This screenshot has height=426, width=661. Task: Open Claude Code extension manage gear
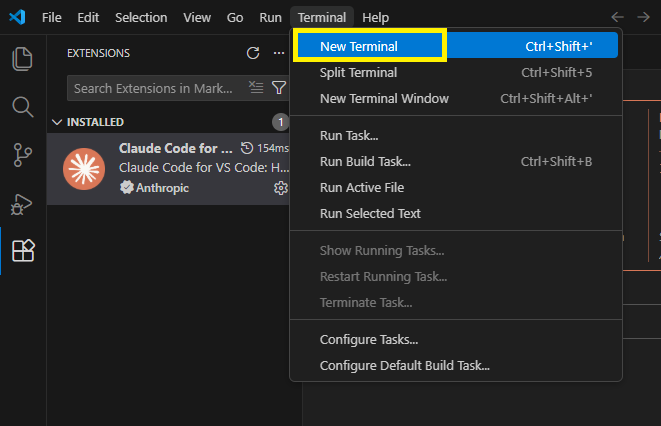pyautogui.click(x=281, y=188)
